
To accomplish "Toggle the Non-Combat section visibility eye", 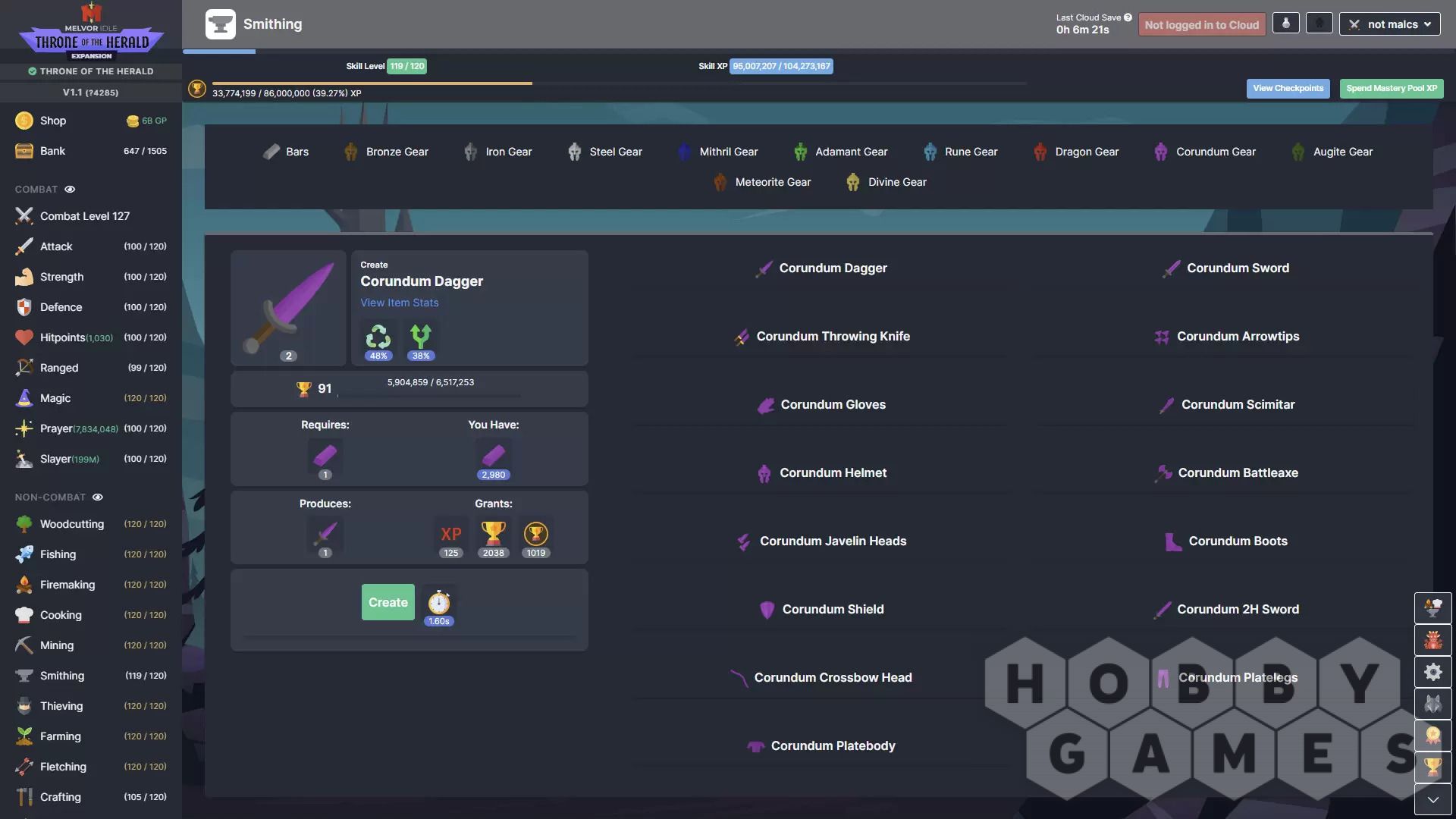I will click(x=98, y=497).
